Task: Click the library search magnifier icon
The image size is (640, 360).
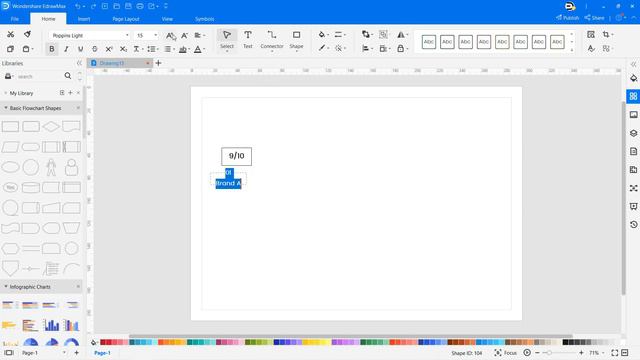Action: pyautogui.click(x=68, y=76)
